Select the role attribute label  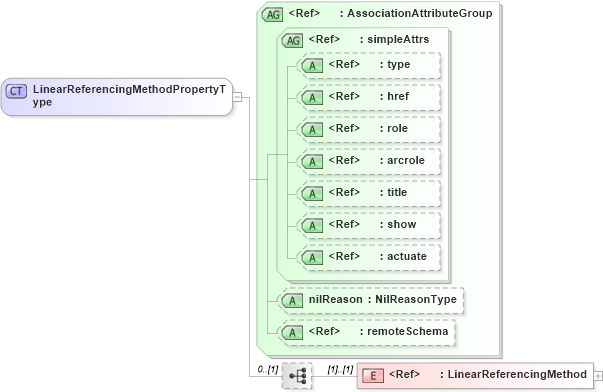[397, 128]
